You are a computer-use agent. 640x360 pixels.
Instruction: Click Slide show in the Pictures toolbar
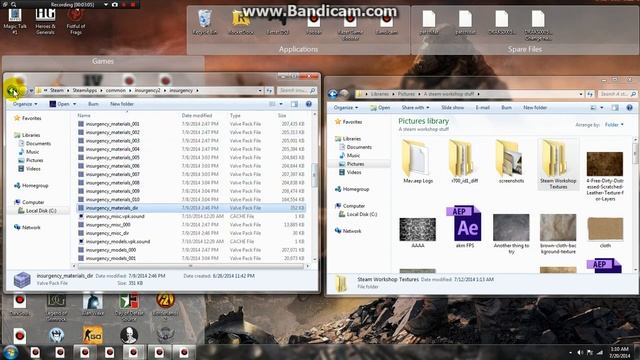point(452,108)
